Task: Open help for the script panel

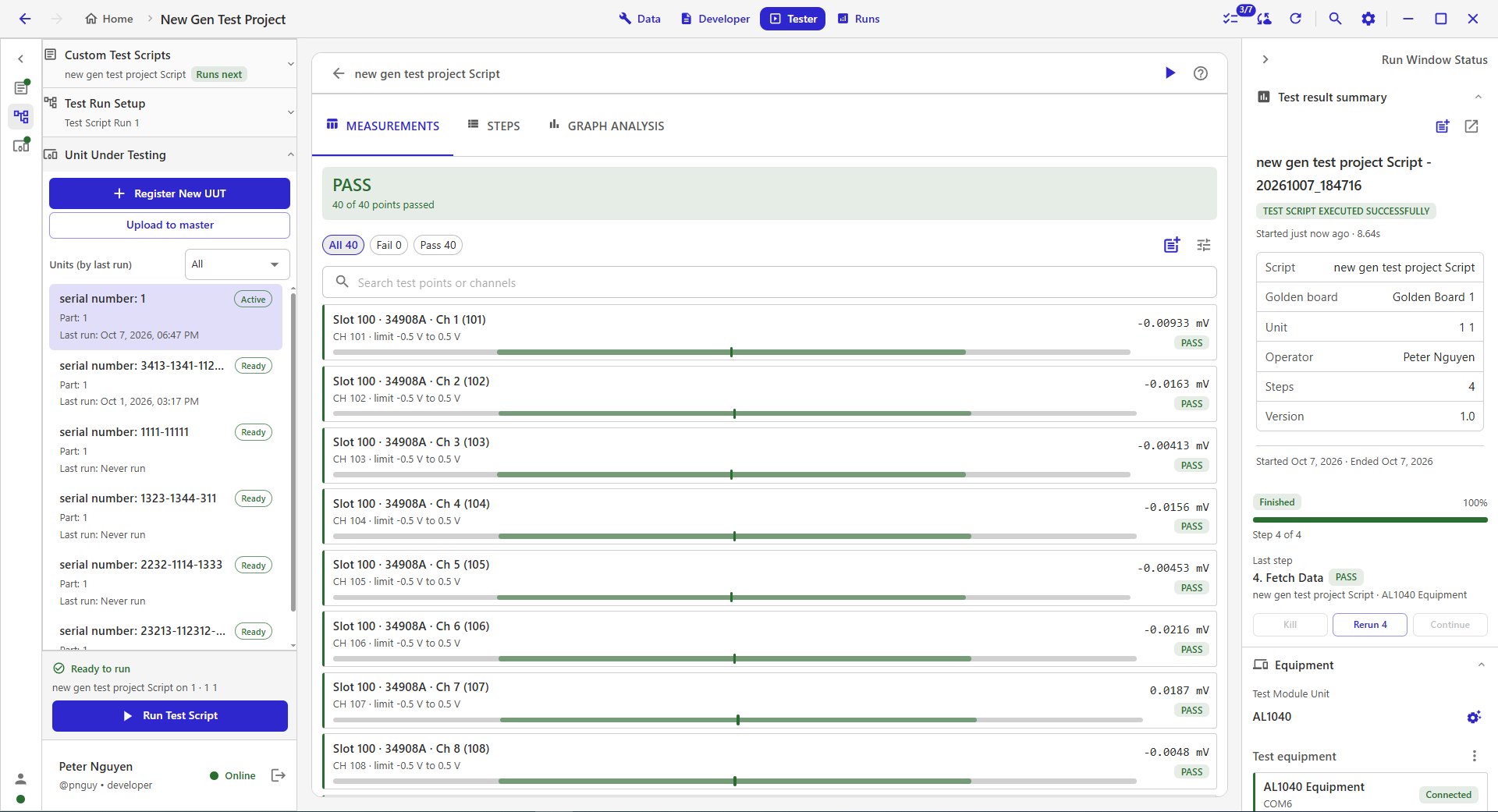Action: click(1201, 73)
